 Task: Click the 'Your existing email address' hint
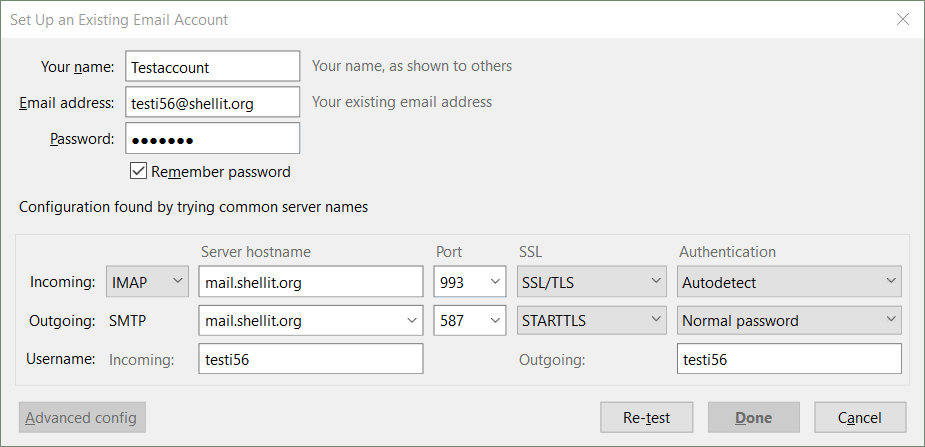pyautogui.click(x=402, y=102)
